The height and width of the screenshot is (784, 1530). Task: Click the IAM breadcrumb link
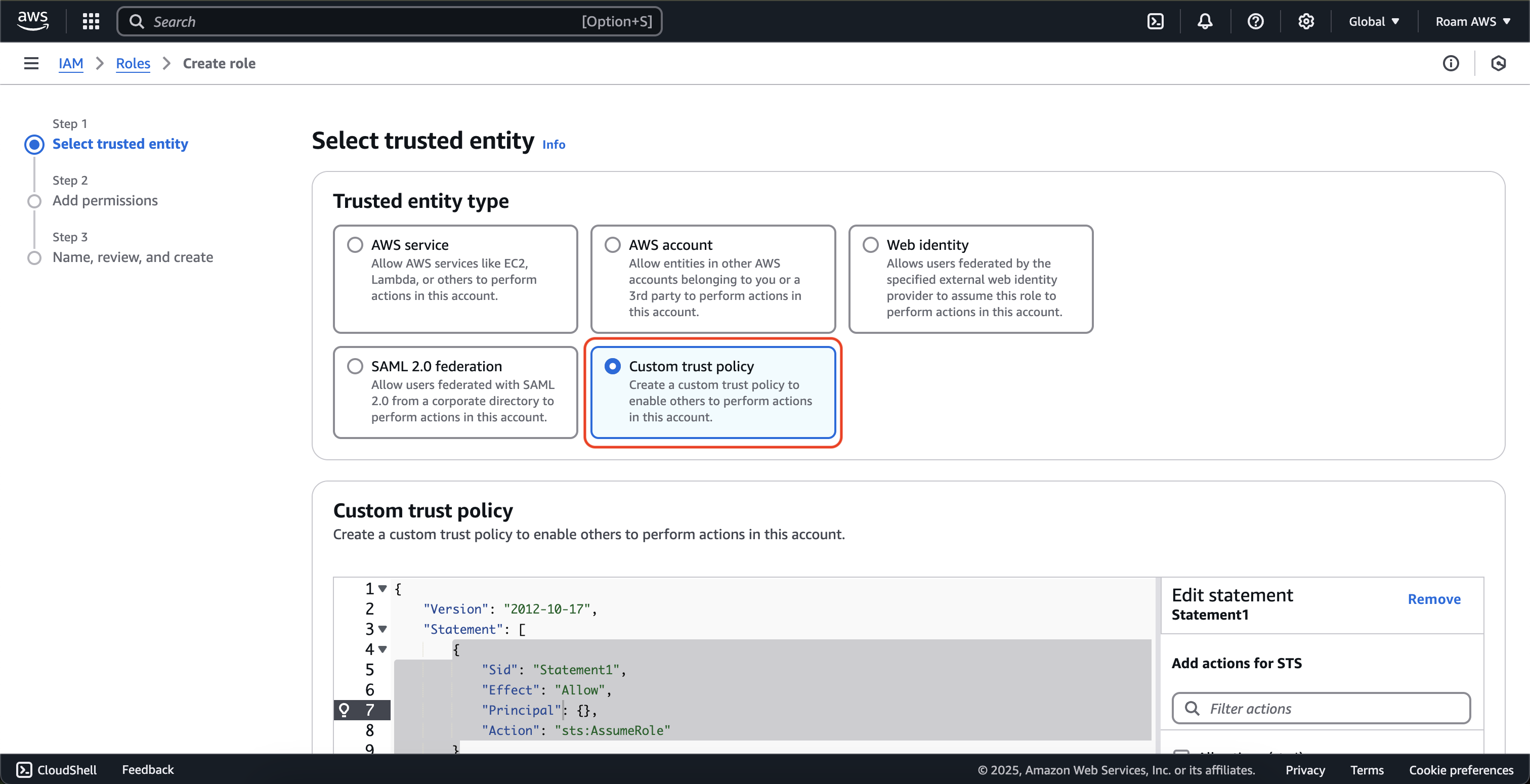pyautogui.click(x=71, y=63)
